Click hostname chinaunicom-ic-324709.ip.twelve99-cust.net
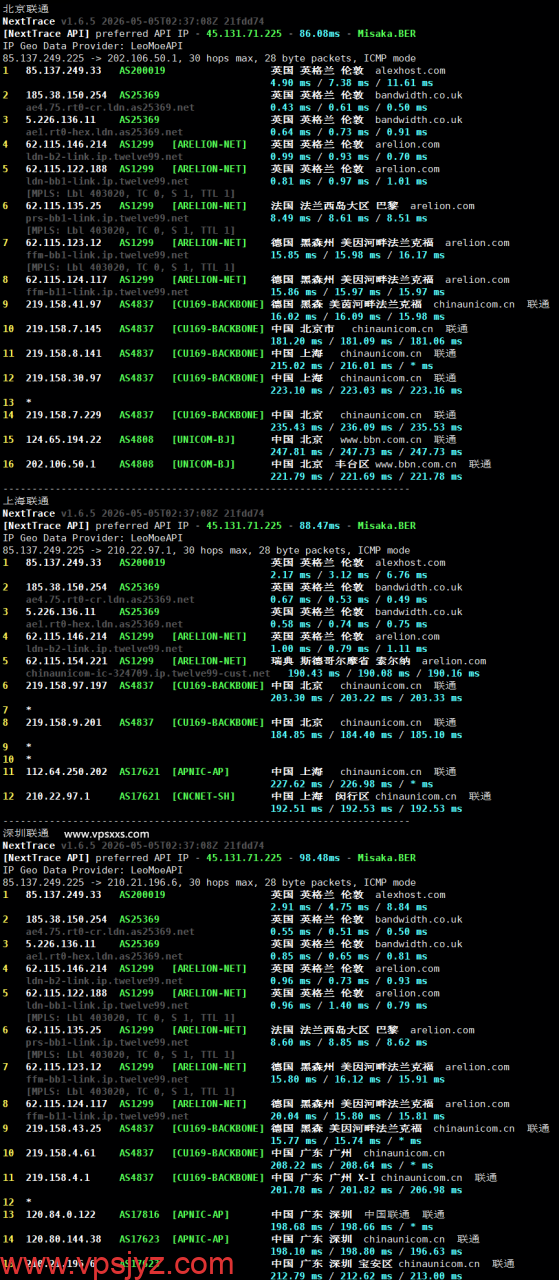The image size is (559, 1280). point(148,673)
